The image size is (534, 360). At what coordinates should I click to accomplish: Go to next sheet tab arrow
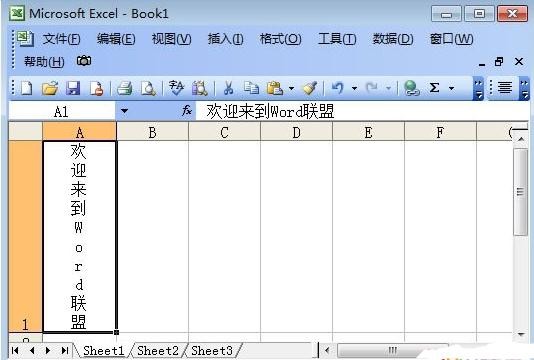(x=48, y=350)
